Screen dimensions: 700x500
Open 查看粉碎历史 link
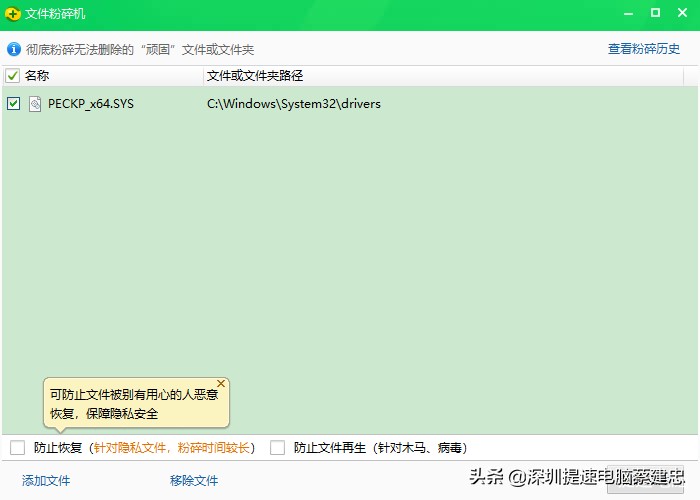click(x=644, y=49)
